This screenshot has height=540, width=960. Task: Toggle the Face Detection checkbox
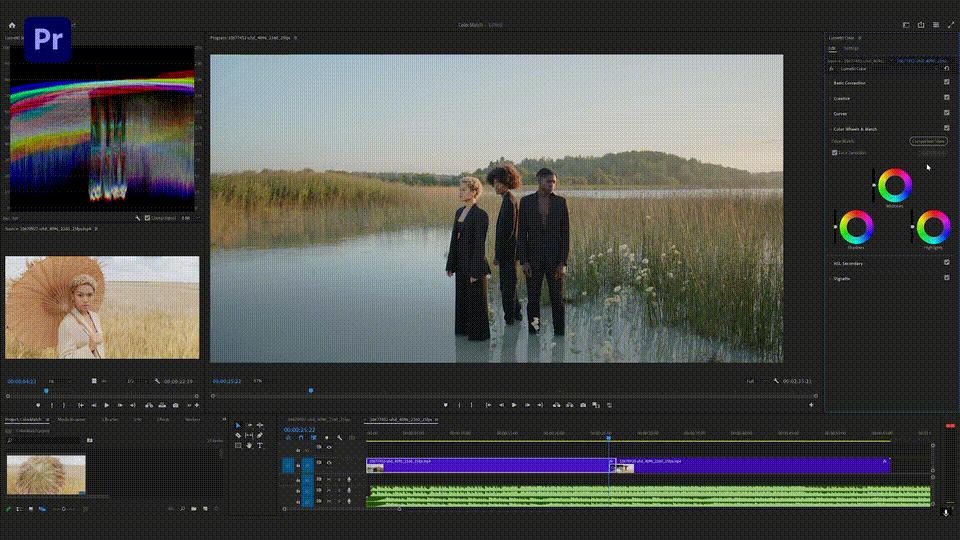tap(835, 153)
